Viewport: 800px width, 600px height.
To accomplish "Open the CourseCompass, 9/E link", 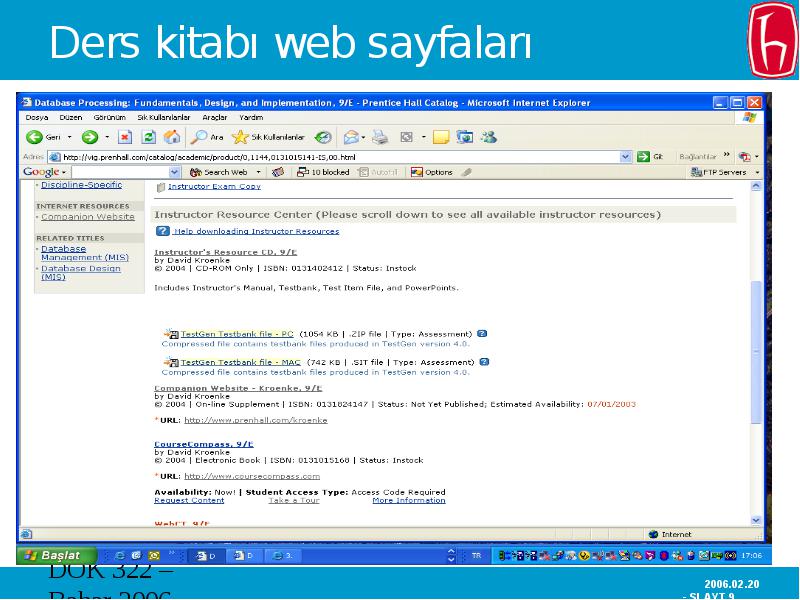I will pos(204,444).
